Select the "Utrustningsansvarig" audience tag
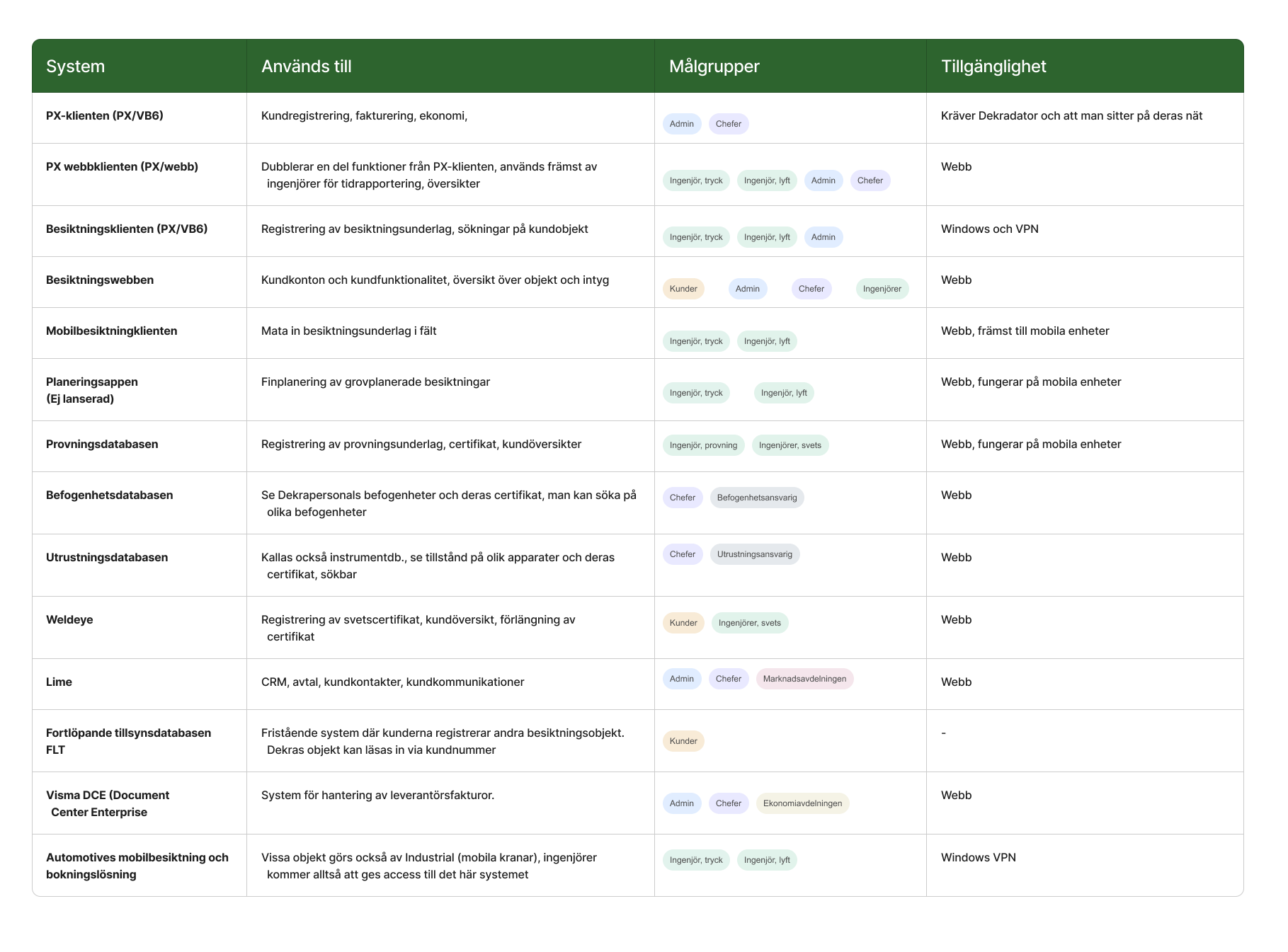This screenshot has height=952, width=1288. coord(755,554)
